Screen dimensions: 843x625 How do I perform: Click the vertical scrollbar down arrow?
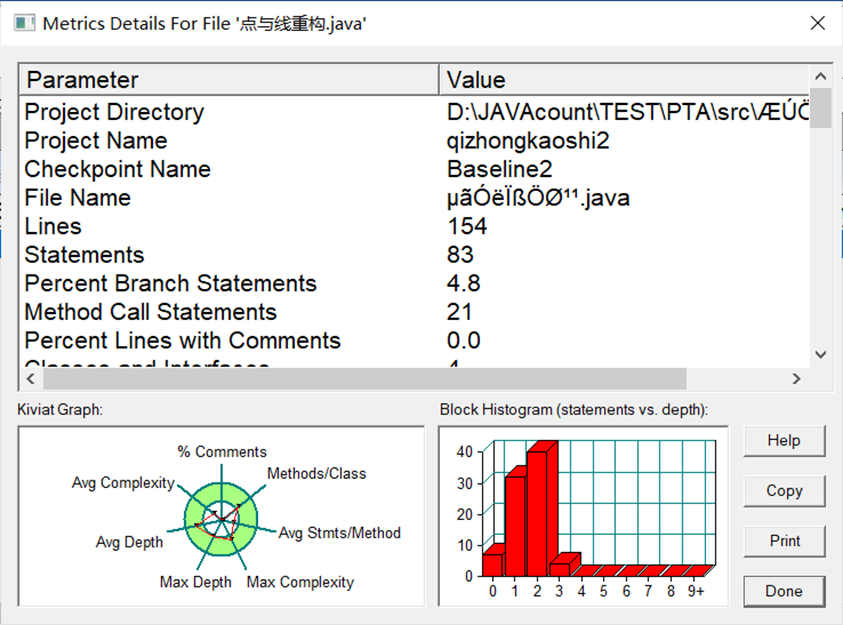pyautogui.click(x=820, y=355)
